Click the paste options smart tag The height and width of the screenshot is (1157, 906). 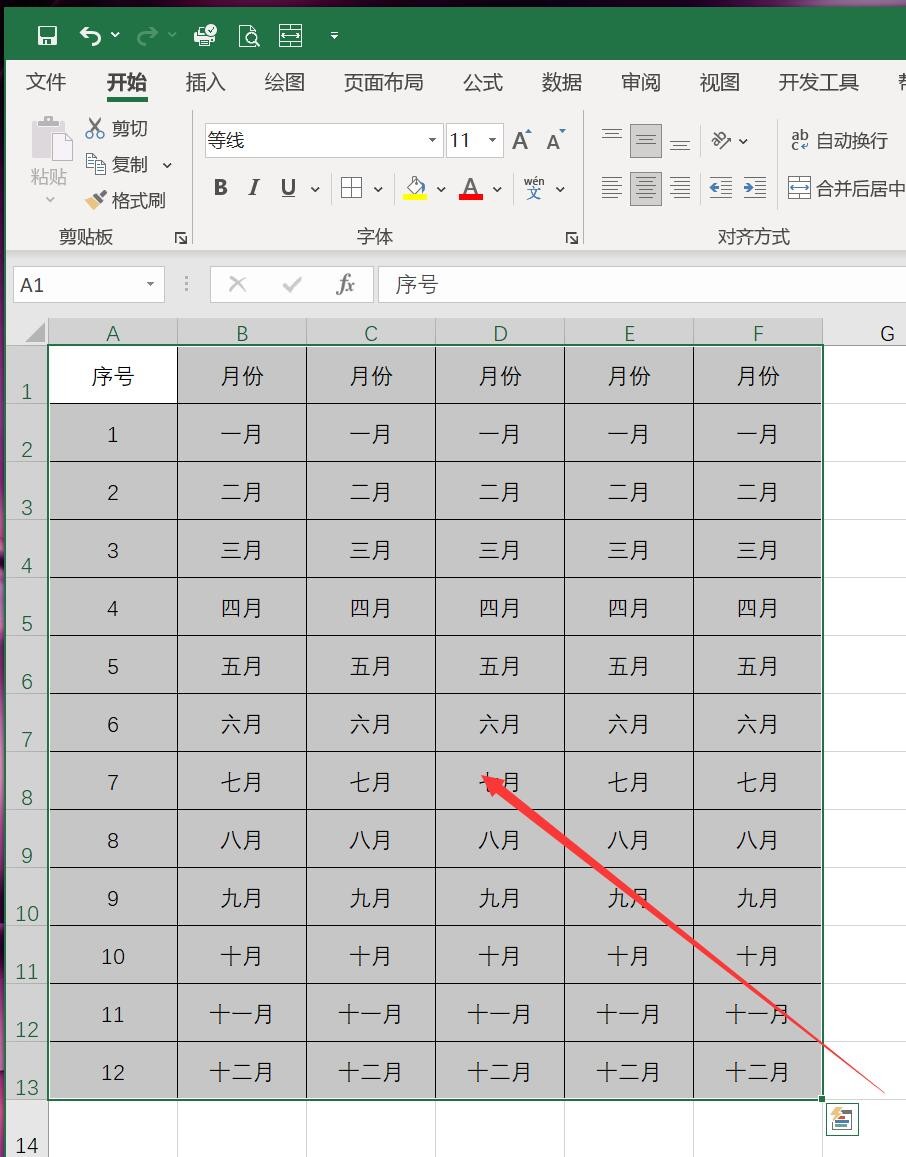pos(841,1119)
